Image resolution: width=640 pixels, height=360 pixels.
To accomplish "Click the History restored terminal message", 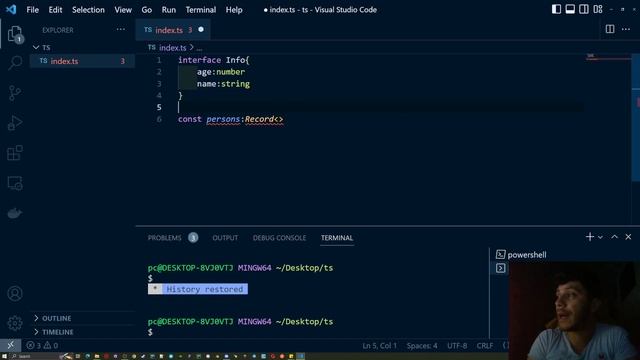I will 198,289.
